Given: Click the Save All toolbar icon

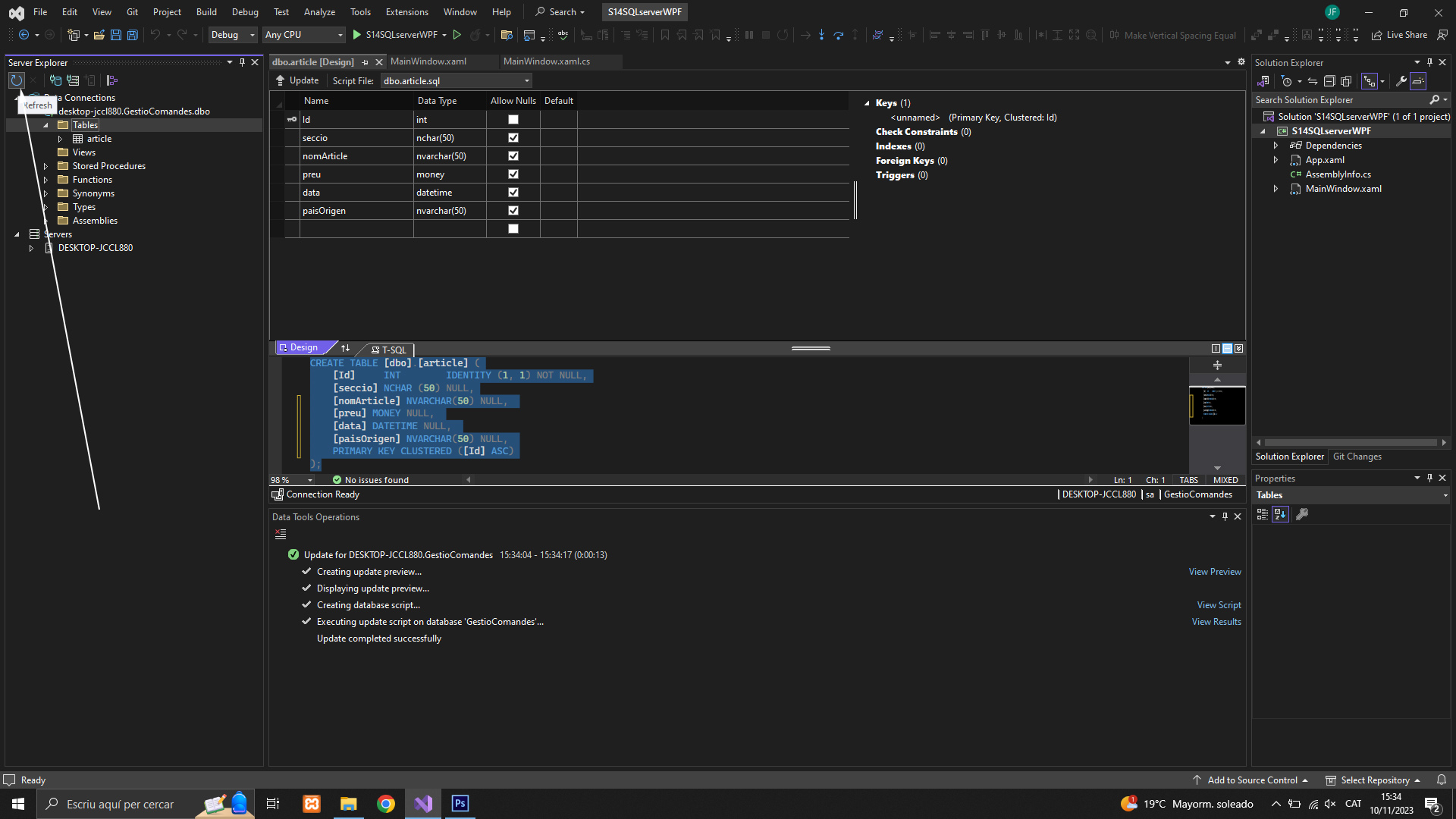Looking at the screenshot, I should pyautogui.click(x=132, y=35).
